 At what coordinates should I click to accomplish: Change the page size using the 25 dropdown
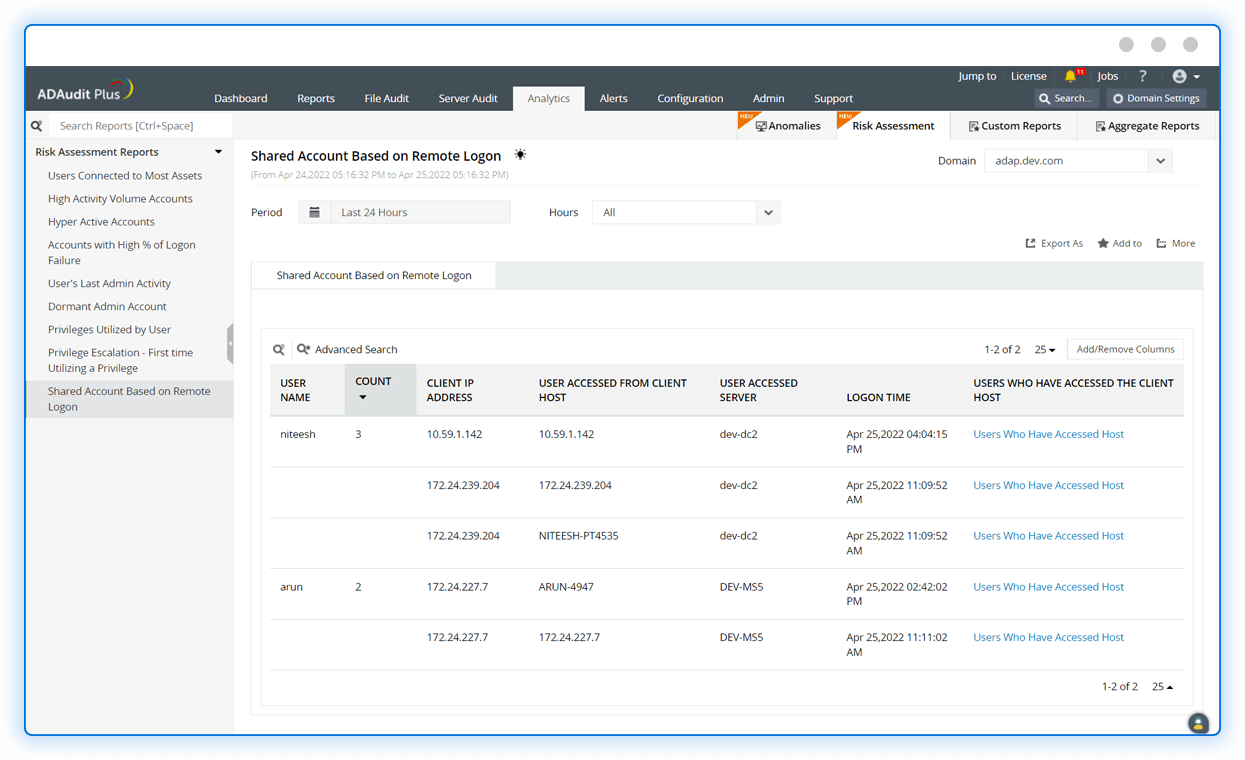pyautogui.click(x=1044, y=349)
